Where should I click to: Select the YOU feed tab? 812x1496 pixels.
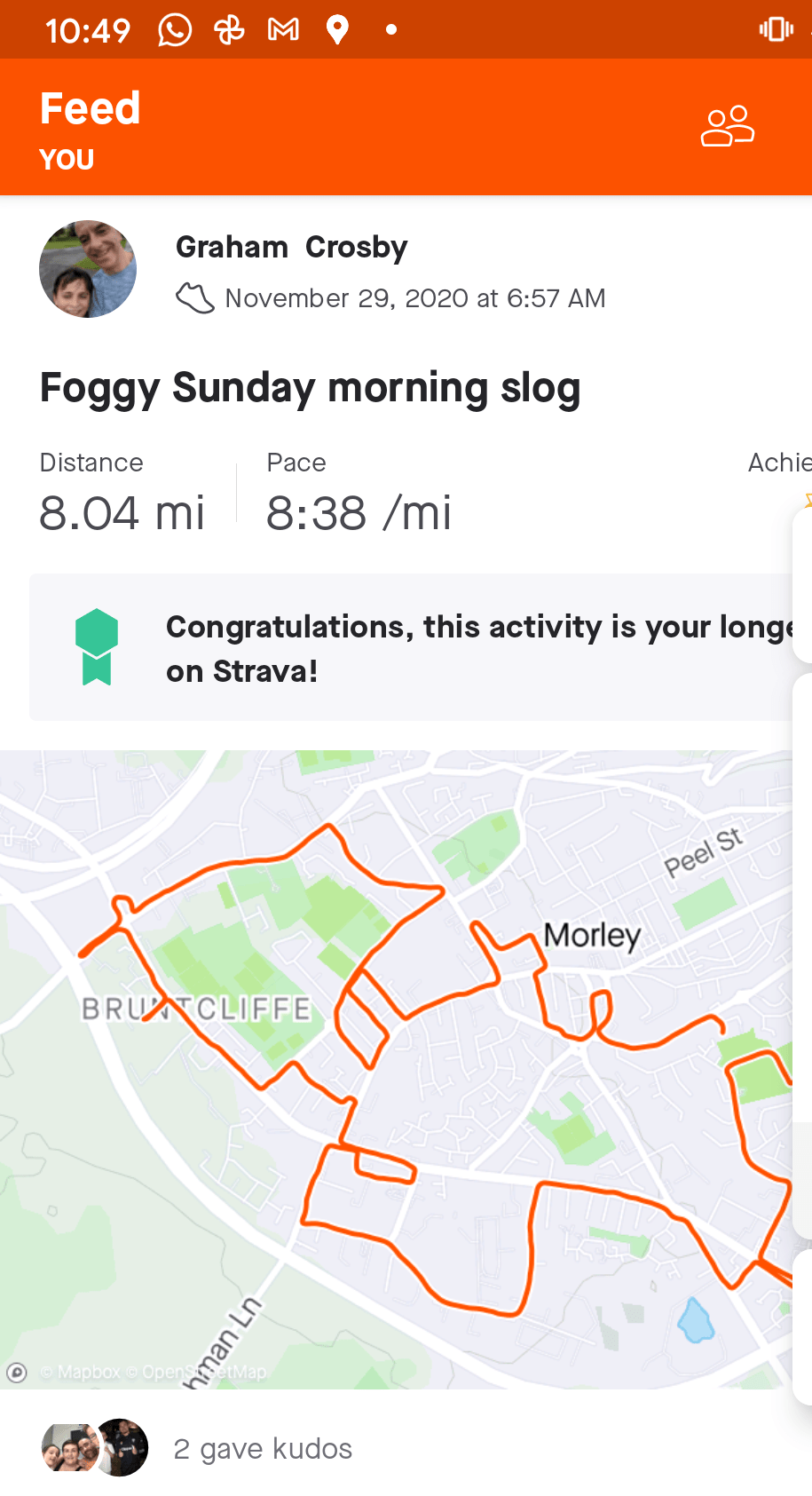pyautogui.click(x=67, y=160)
